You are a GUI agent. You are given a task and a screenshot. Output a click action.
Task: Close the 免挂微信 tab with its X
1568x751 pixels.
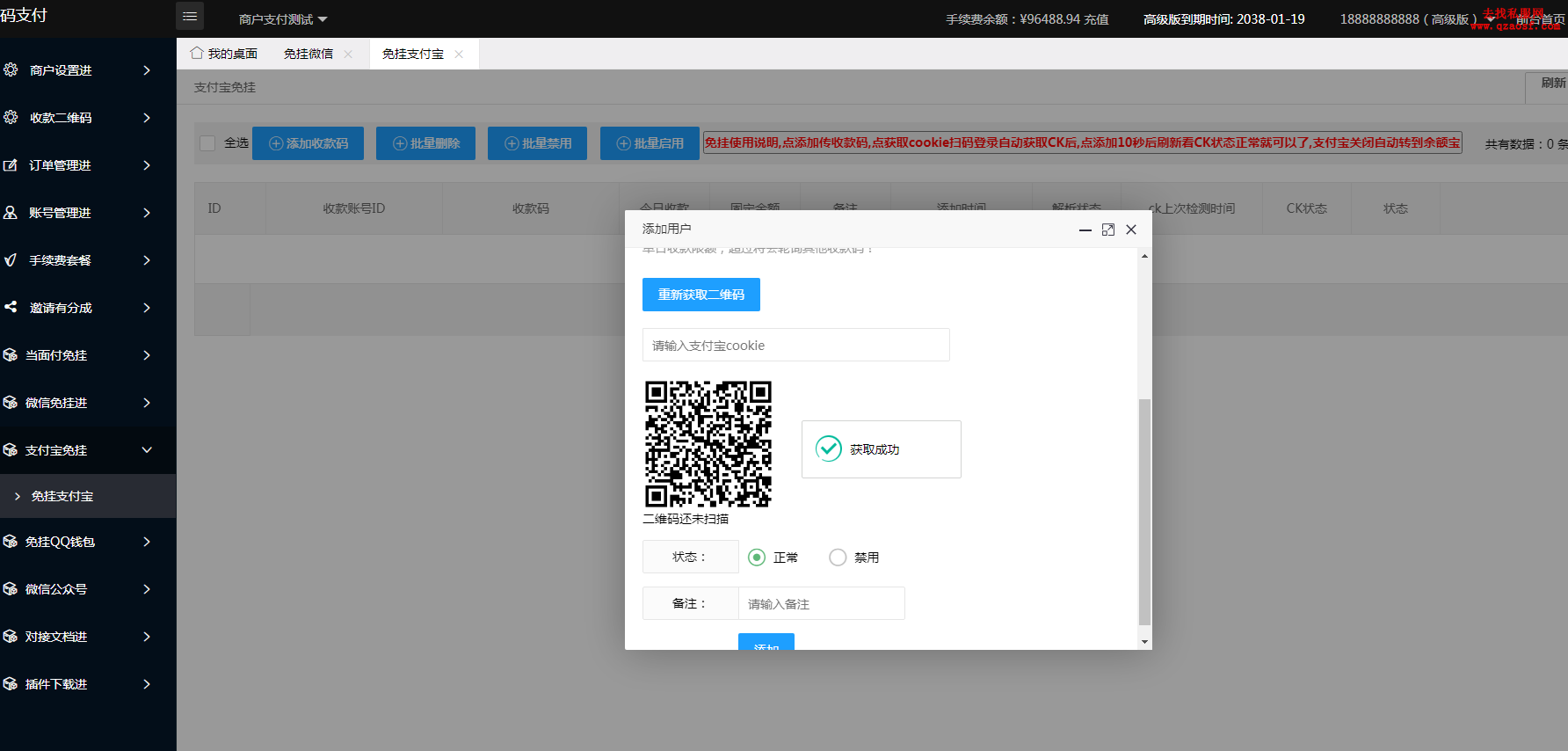click(x=348, y=54)
